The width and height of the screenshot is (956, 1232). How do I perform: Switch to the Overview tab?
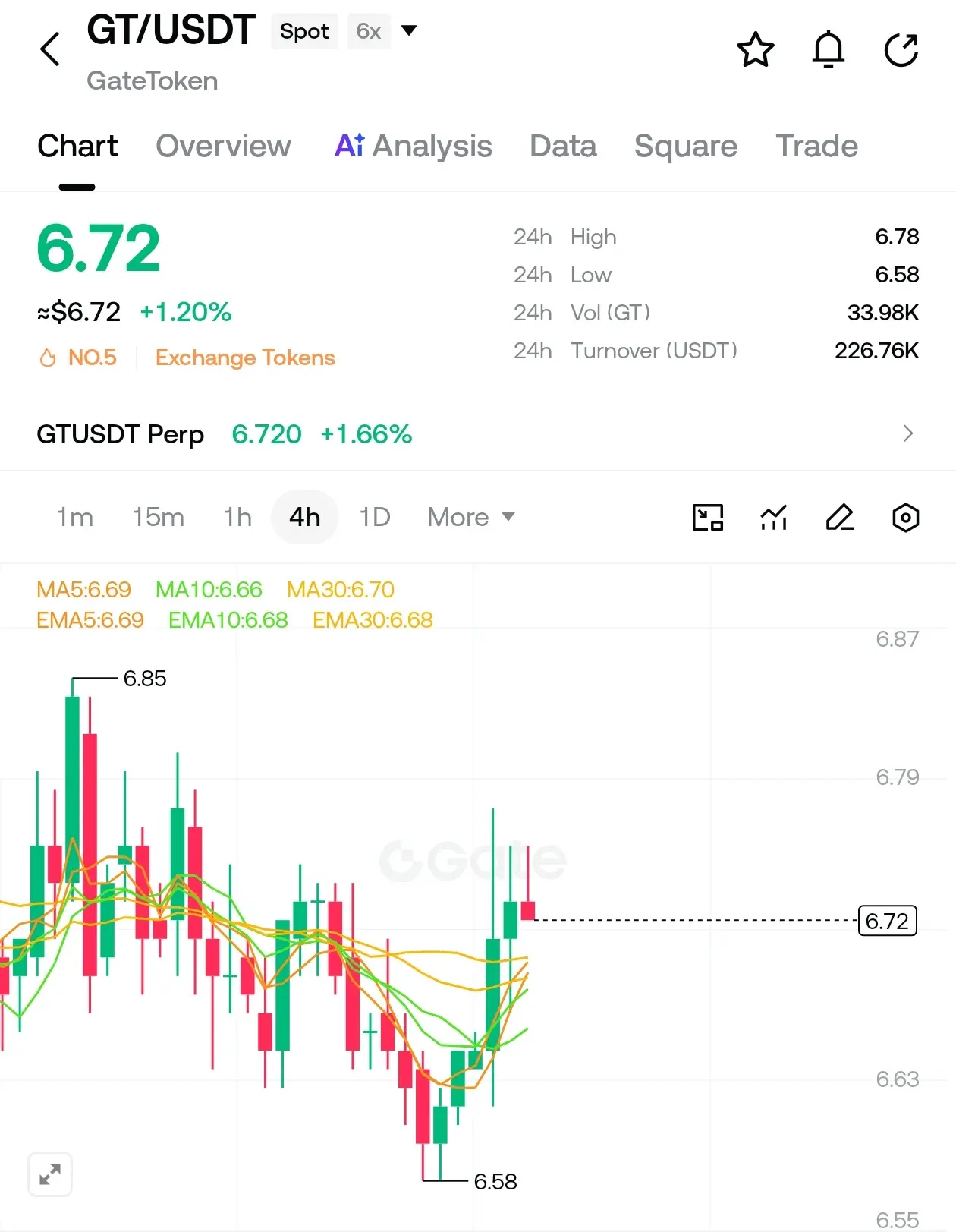pyautogui.click(x=223, y=146)
